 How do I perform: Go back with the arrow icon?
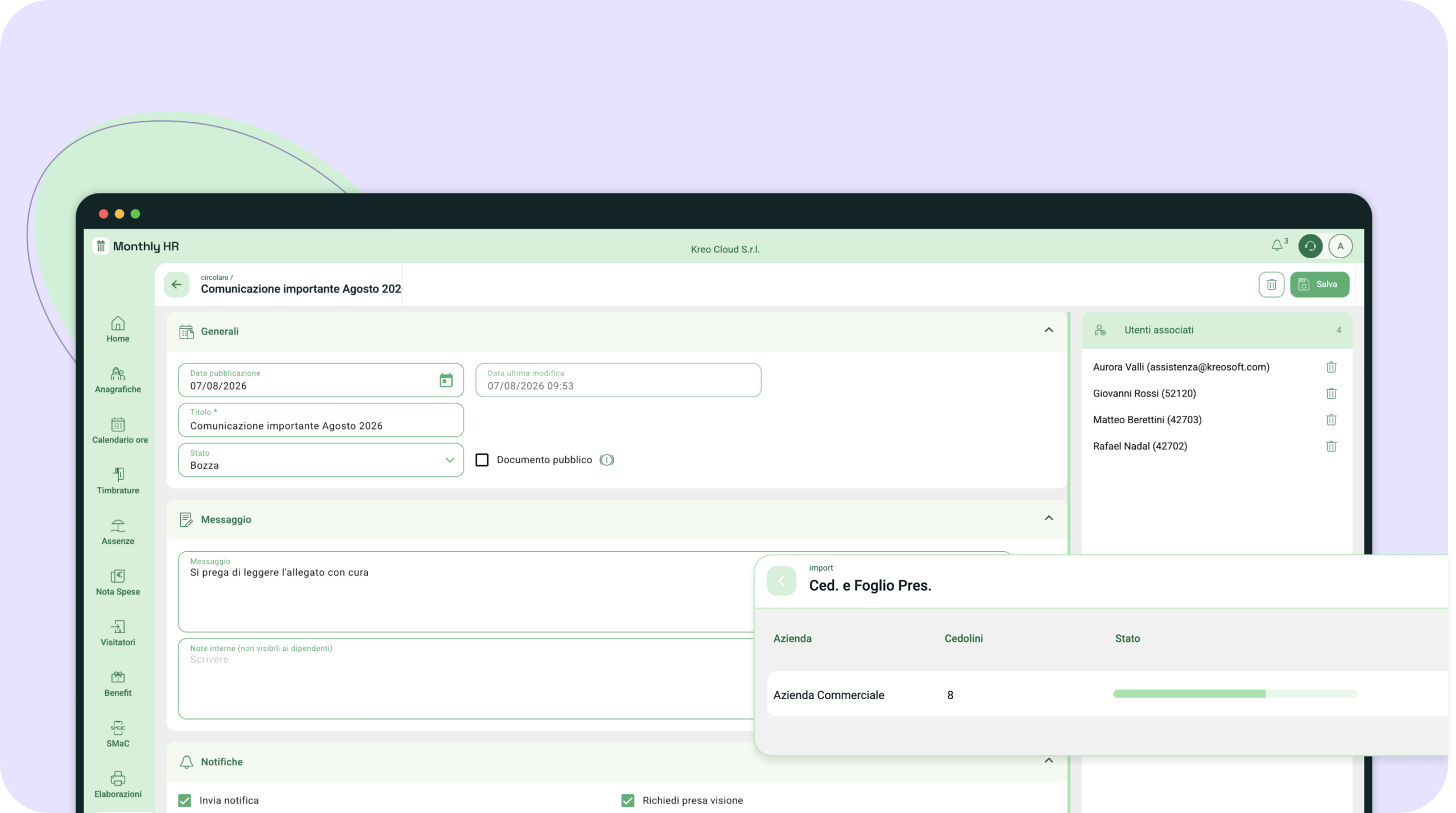[x=177, y=284]
